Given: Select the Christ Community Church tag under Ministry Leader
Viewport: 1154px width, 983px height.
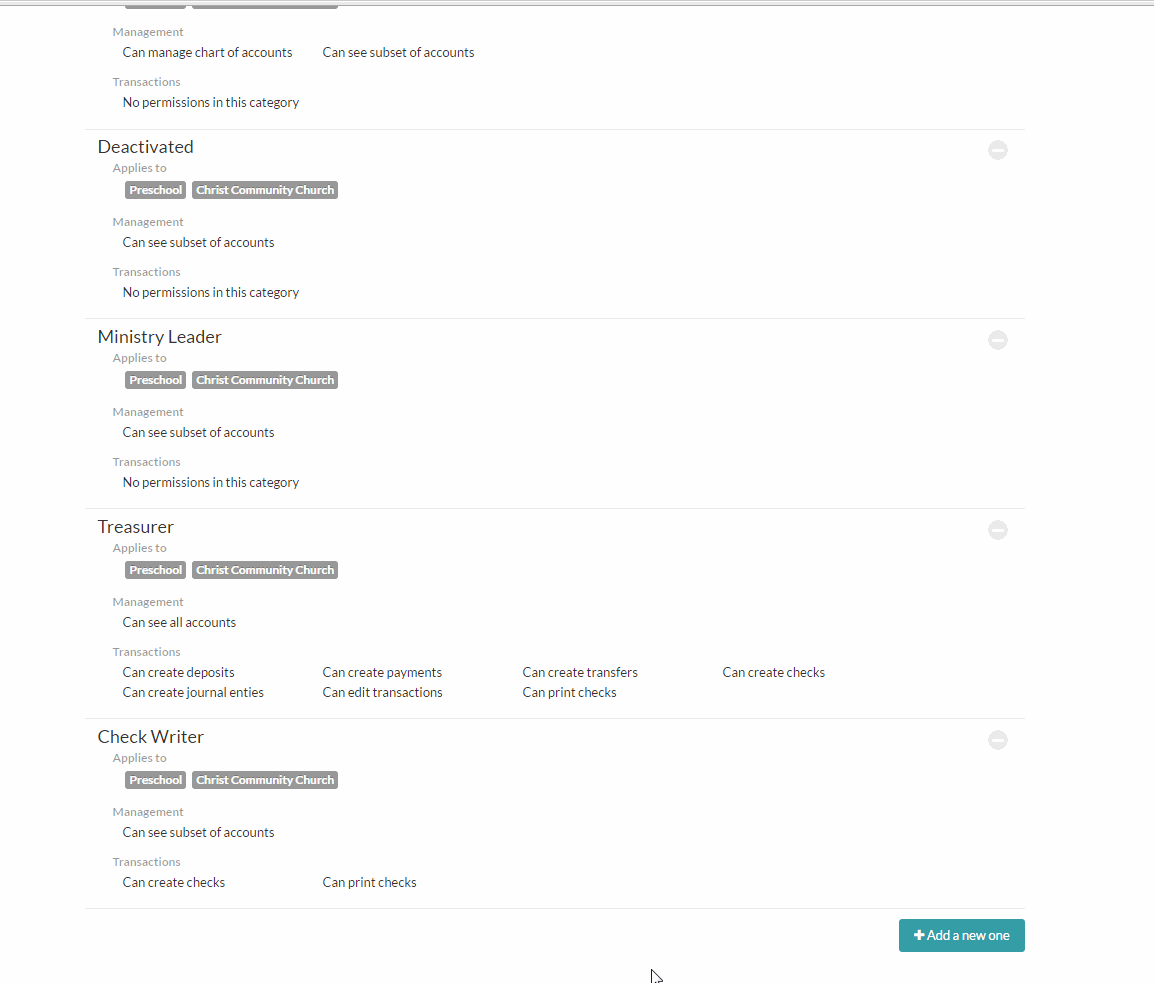Looking at the screenshot, I should [265, 380].
